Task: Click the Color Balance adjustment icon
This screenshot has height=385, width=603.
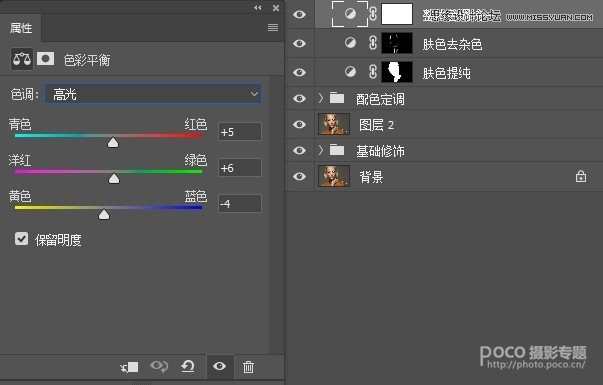Action: coord(22,59)
